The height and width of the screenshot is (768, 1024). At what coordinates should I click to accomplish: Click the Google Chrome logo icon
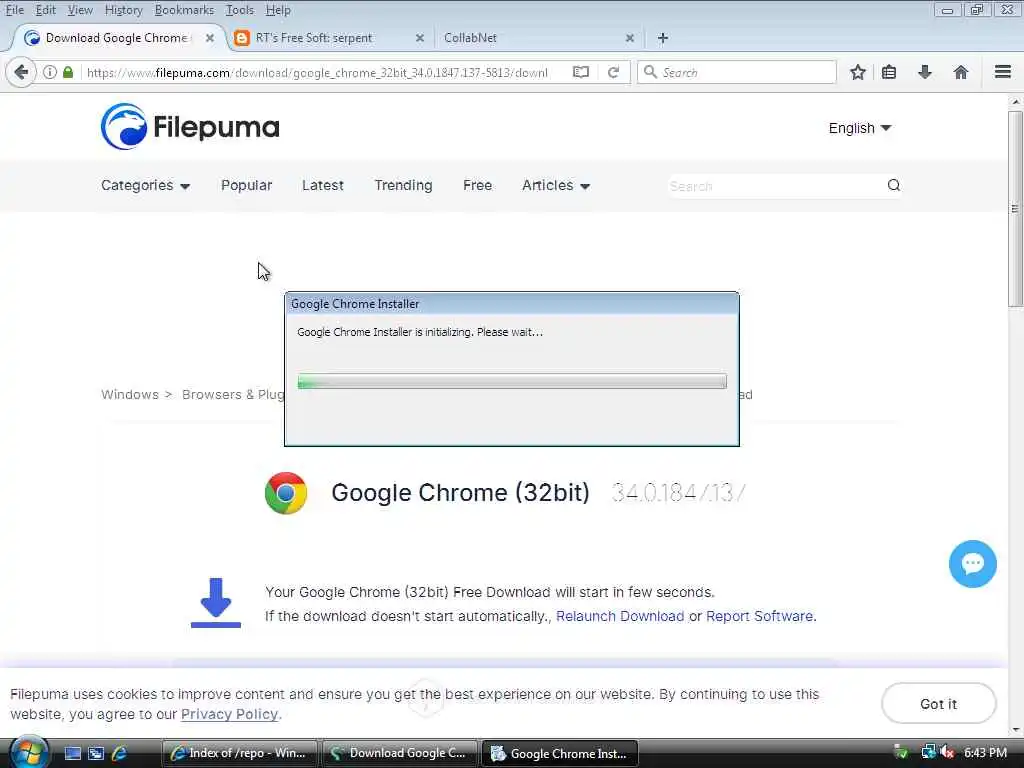click(x=286, y=493)
